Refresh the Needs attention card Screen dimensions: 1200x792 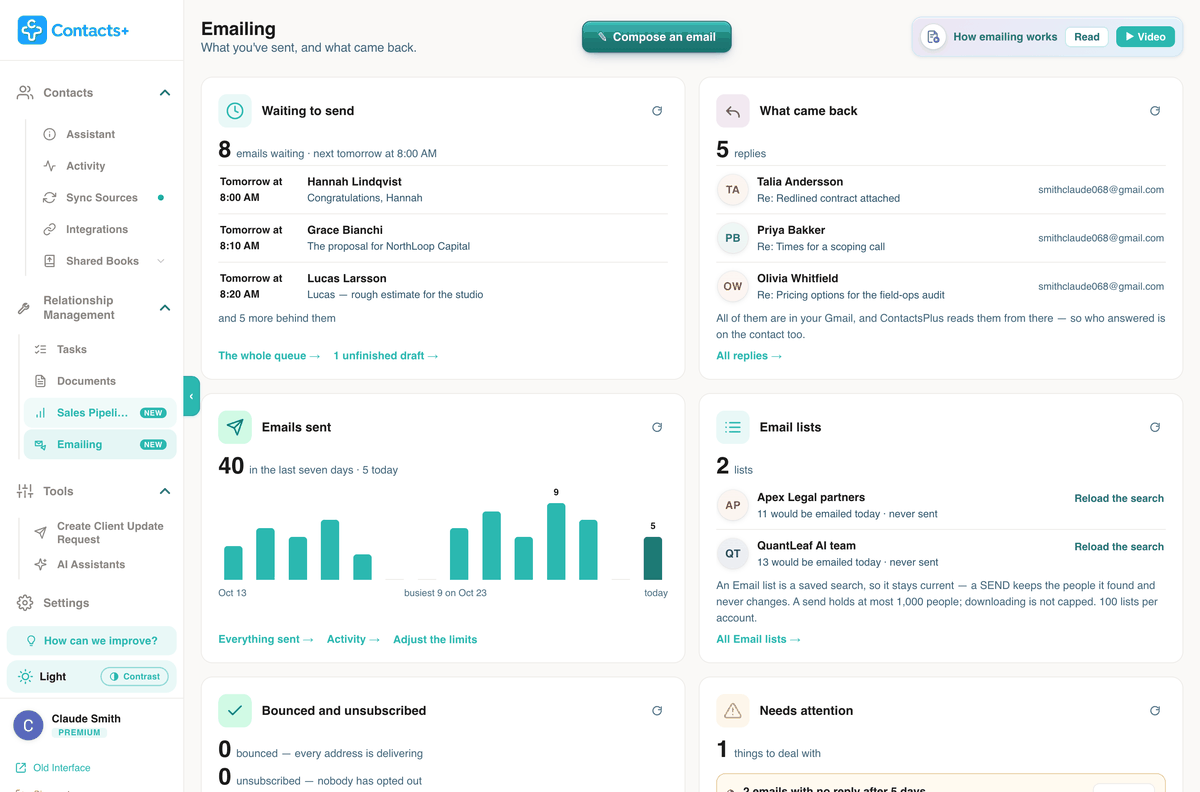pos(1155,711)
